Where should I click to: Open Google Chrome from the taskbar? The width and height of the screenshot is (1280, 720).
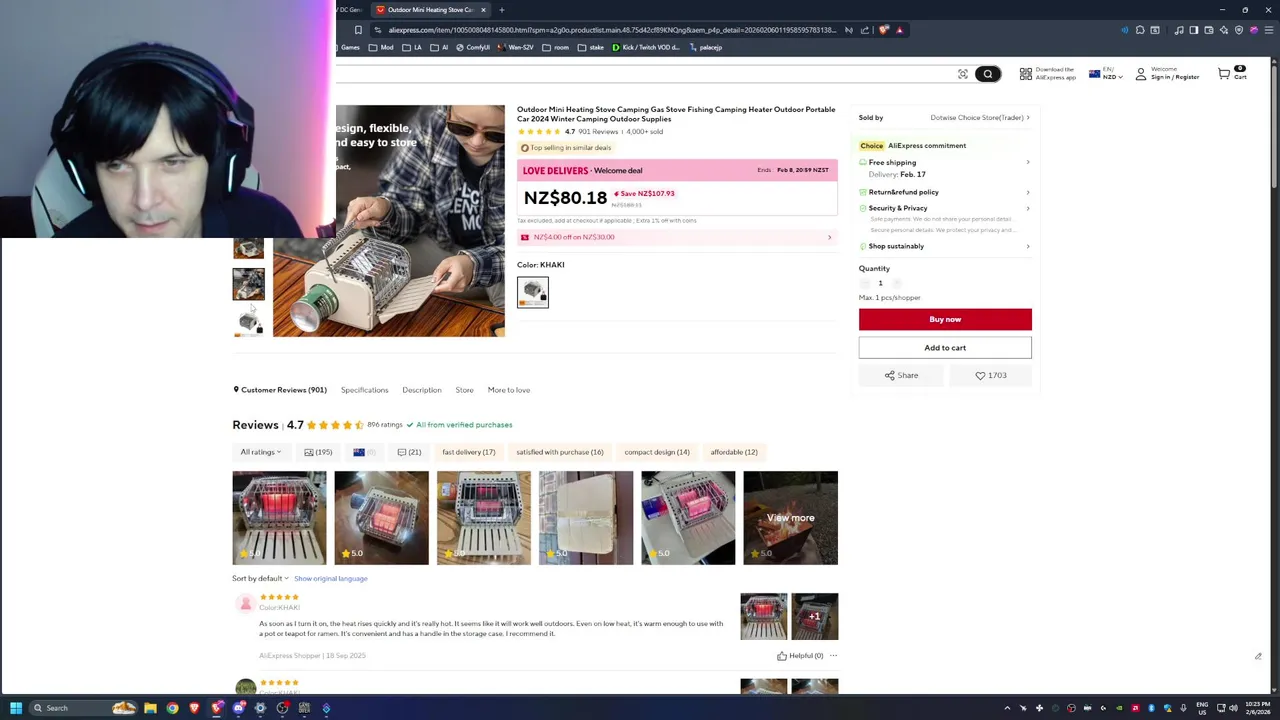coord(172,708)
